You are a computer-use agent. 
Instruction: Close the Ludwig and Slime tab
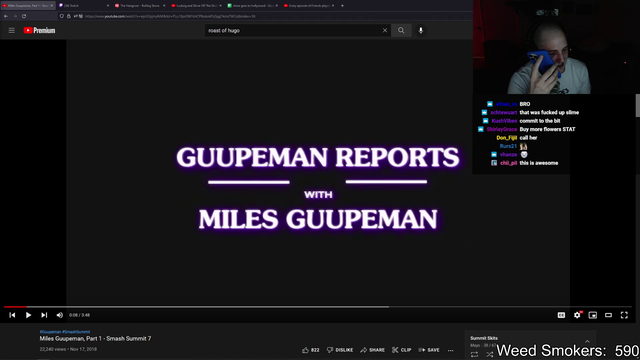point(220,6)
